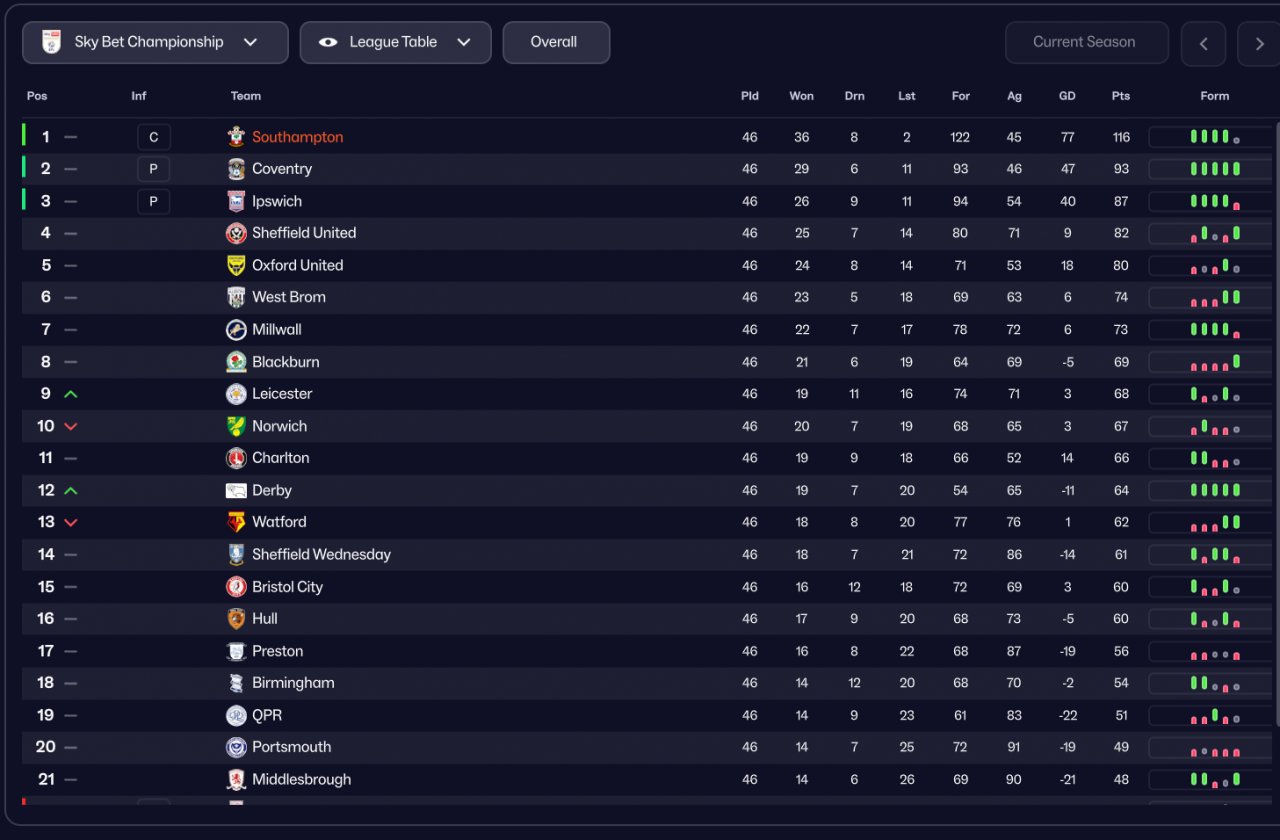Screen dimensions: 1280x840
Task: Sort table by Pts column header
Action: point(1120,96)
